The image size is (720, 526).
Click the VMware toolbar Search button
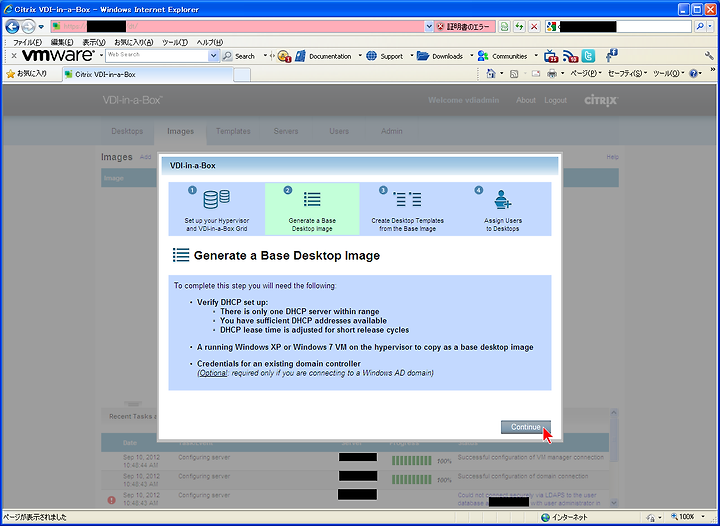click(x=238, y=56)
